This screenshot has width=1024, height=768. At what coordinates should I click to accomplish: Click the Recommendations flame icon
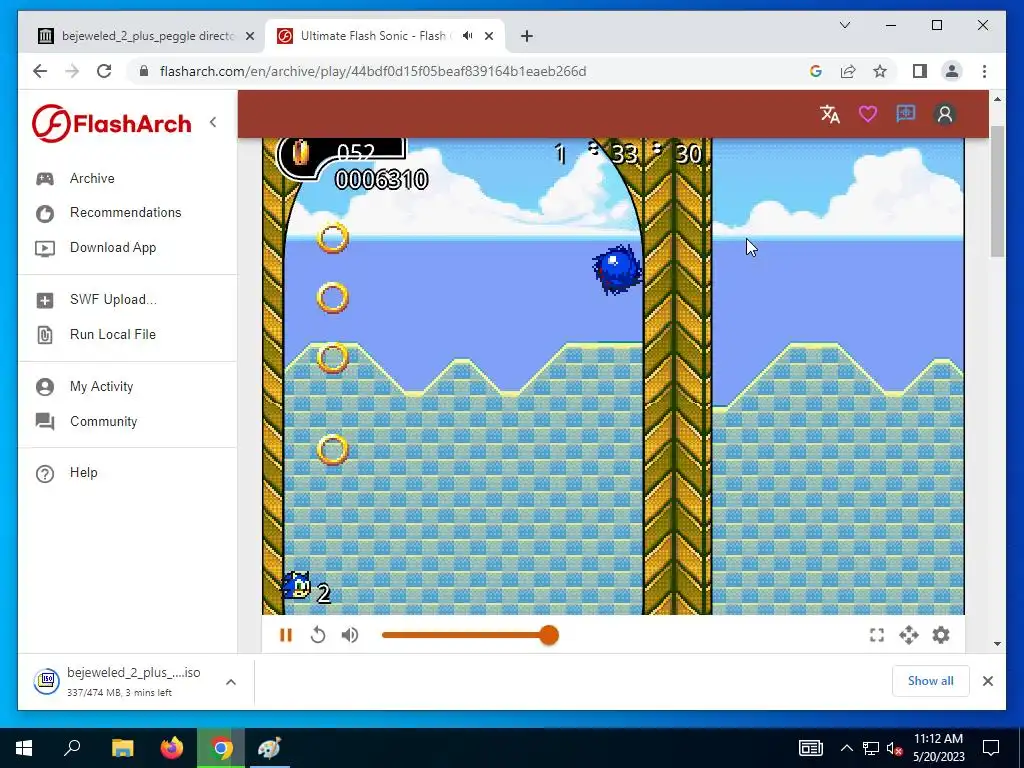click(45, 214)
